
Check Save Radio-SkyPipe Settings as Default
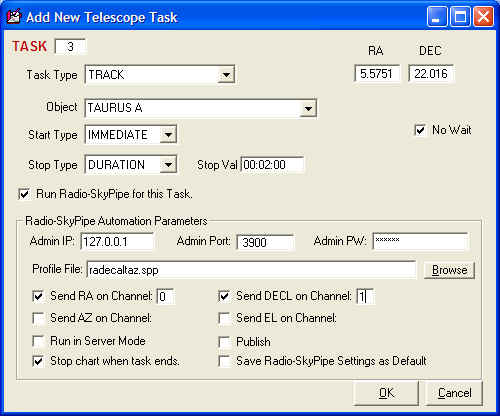coord(224,361)
